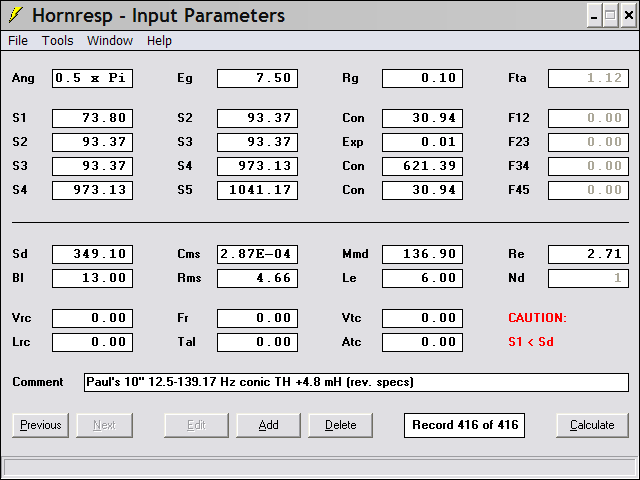
Task: Click the S4 field in the Con 621.39 row
Action: coord(258,166)
